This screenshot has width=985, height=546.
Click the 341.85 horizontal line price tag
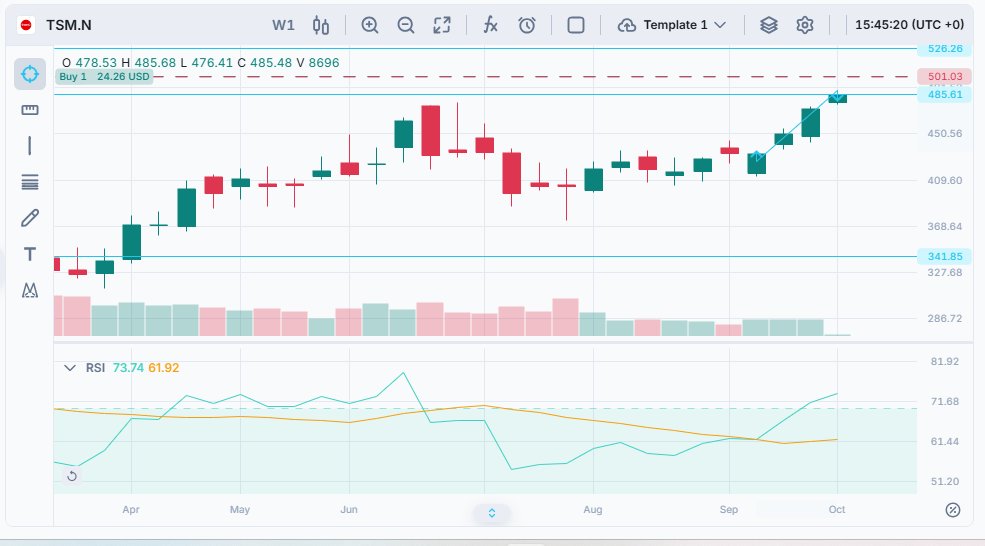944,256
